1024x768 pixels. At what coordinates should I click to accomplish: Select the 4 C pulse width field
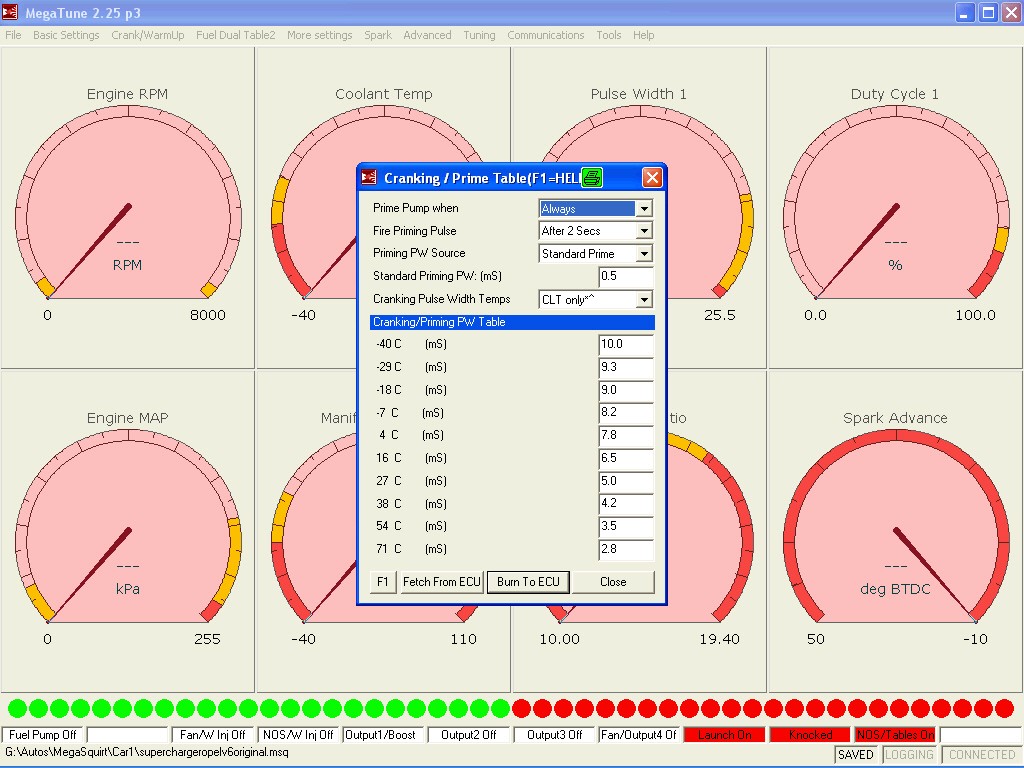[626, 435]
